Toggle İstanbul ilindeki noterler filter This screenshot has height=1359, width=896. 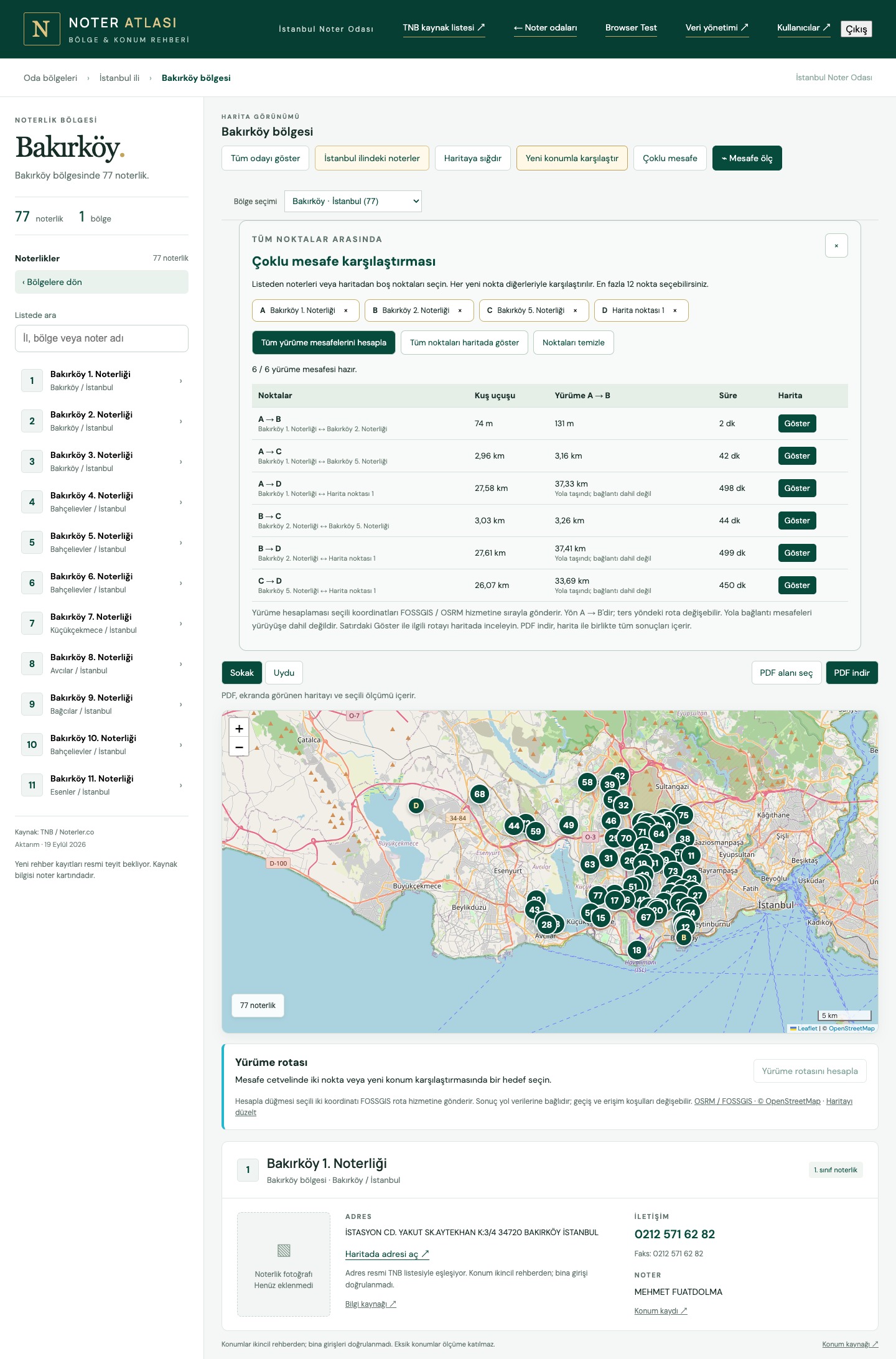(372, 158)
